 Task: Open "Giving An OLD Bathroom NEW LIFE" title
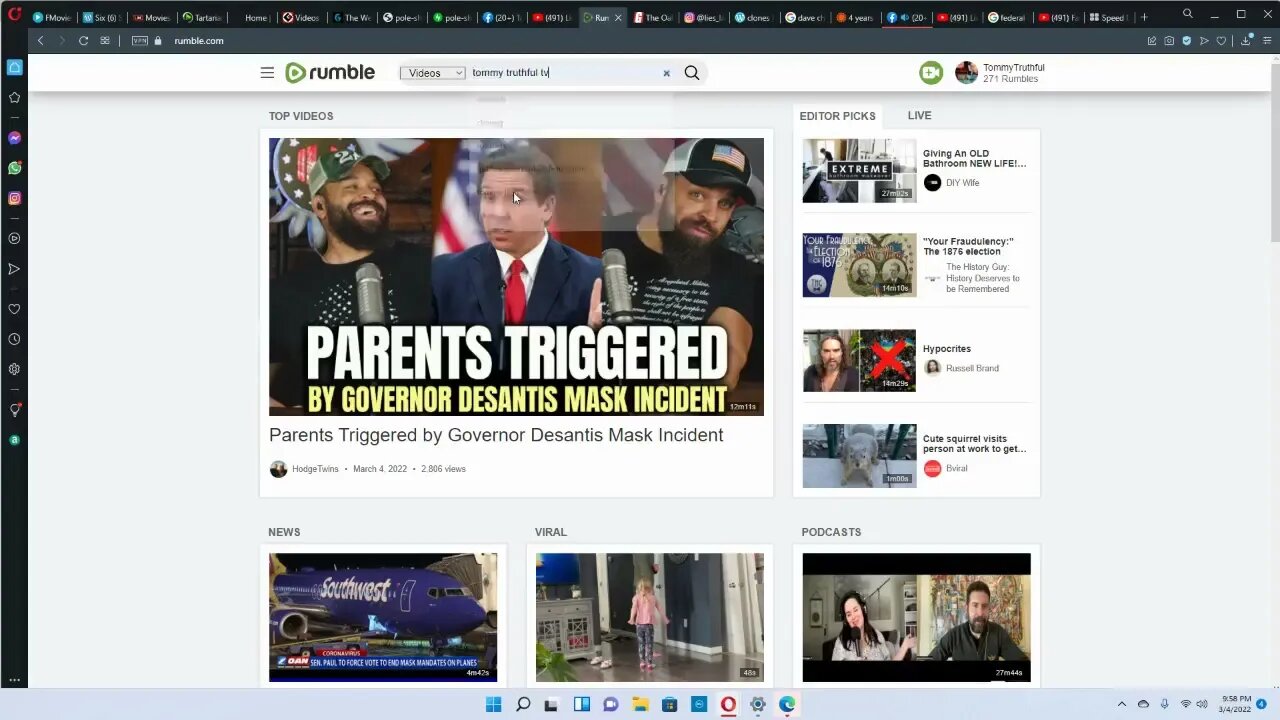pyautogui.click(x=974, y=158)
